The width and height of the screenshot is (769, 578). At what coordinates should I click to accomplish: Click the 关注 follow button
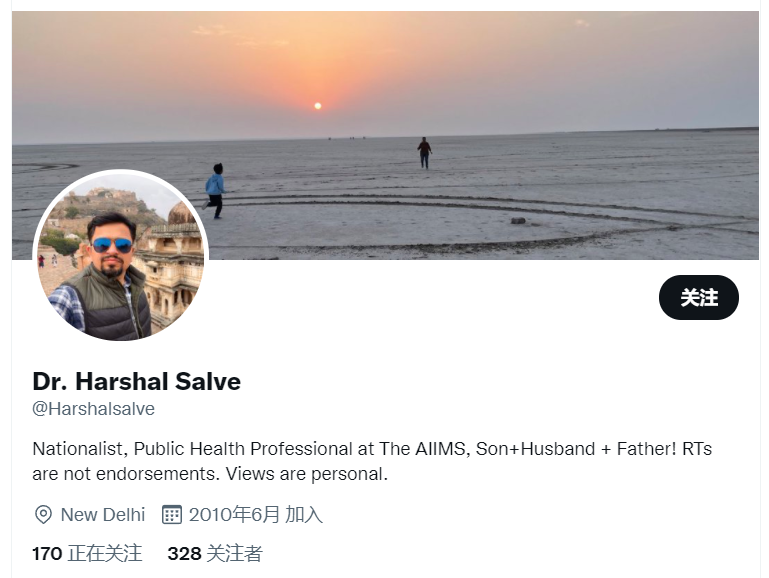698,298
